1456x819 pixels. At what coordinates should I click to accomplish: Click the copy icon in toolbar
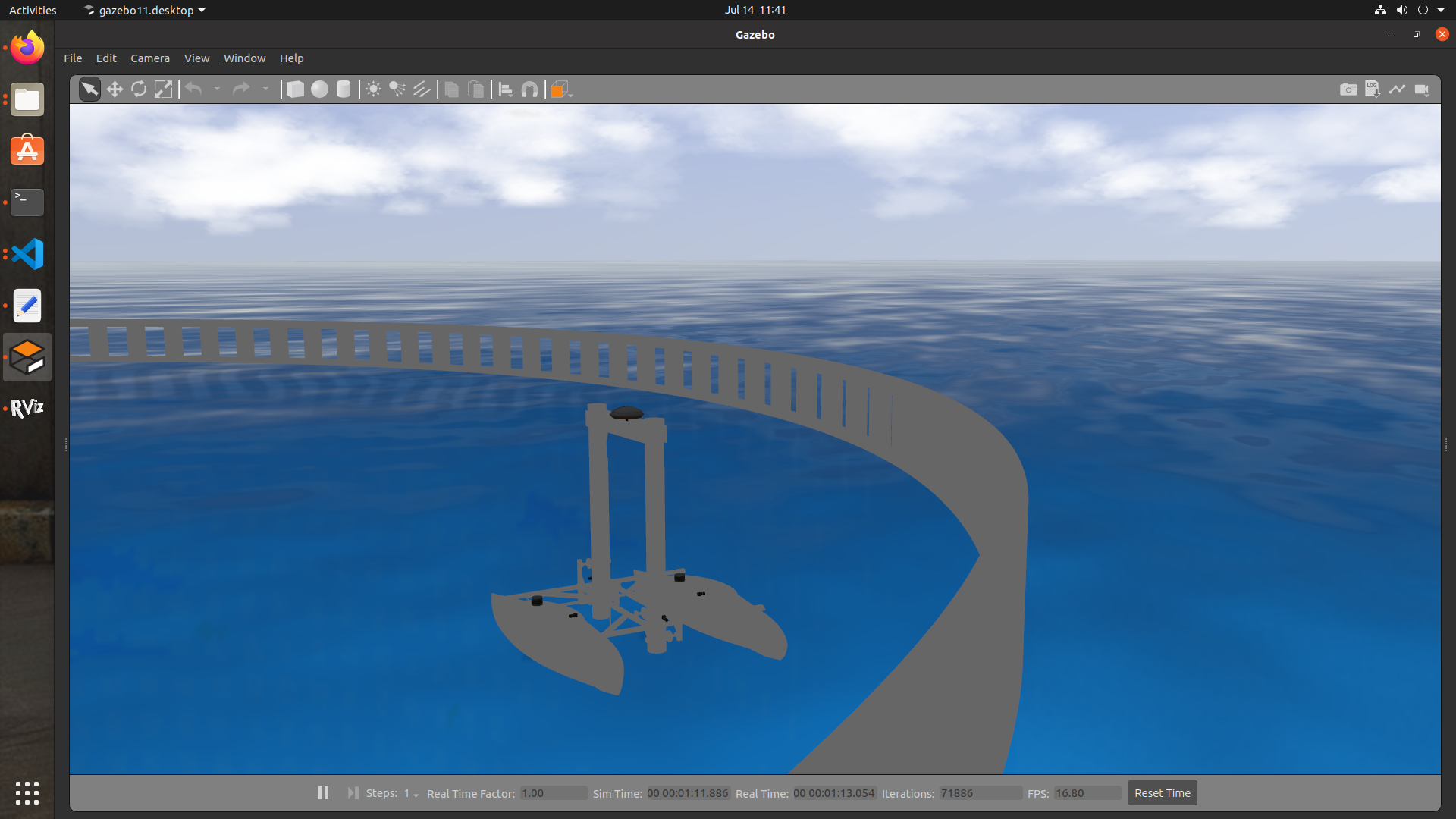click(451, 89)
